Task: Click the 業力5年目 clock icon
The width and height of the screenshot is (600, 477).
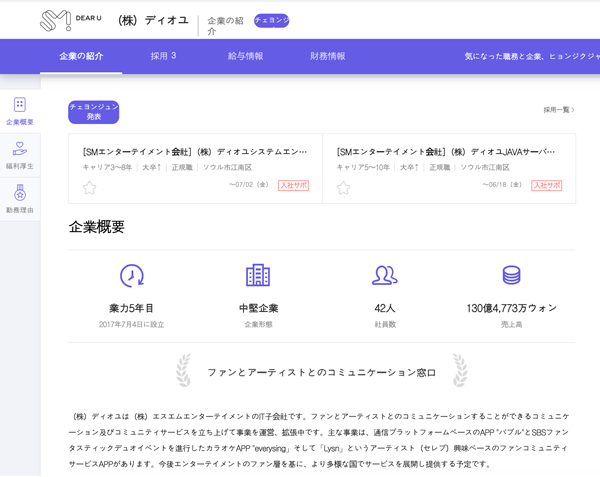Action: click(x=131, y=275)
